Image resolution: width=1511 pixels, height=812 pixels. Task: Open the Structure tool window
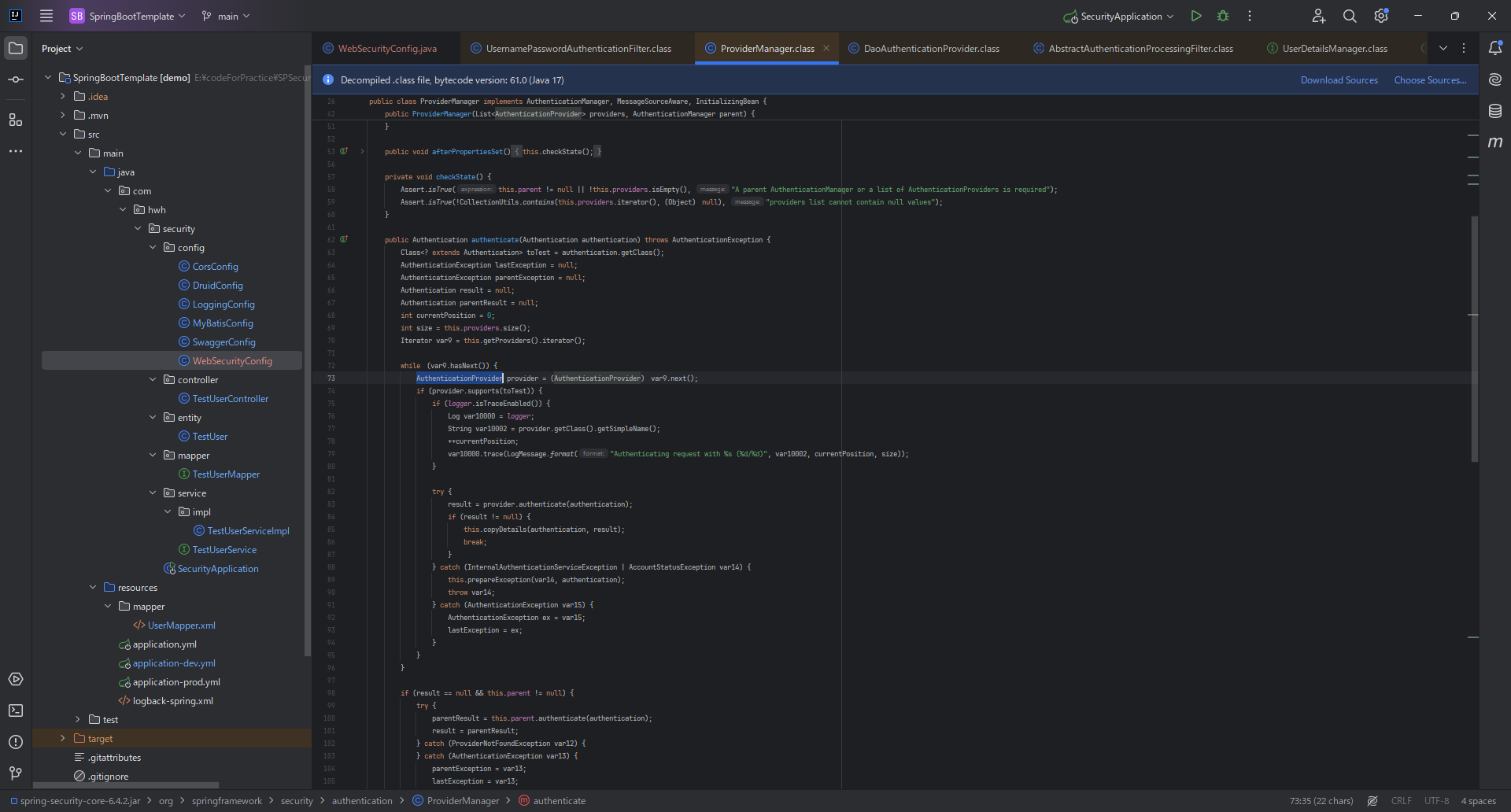coord(16,120)
